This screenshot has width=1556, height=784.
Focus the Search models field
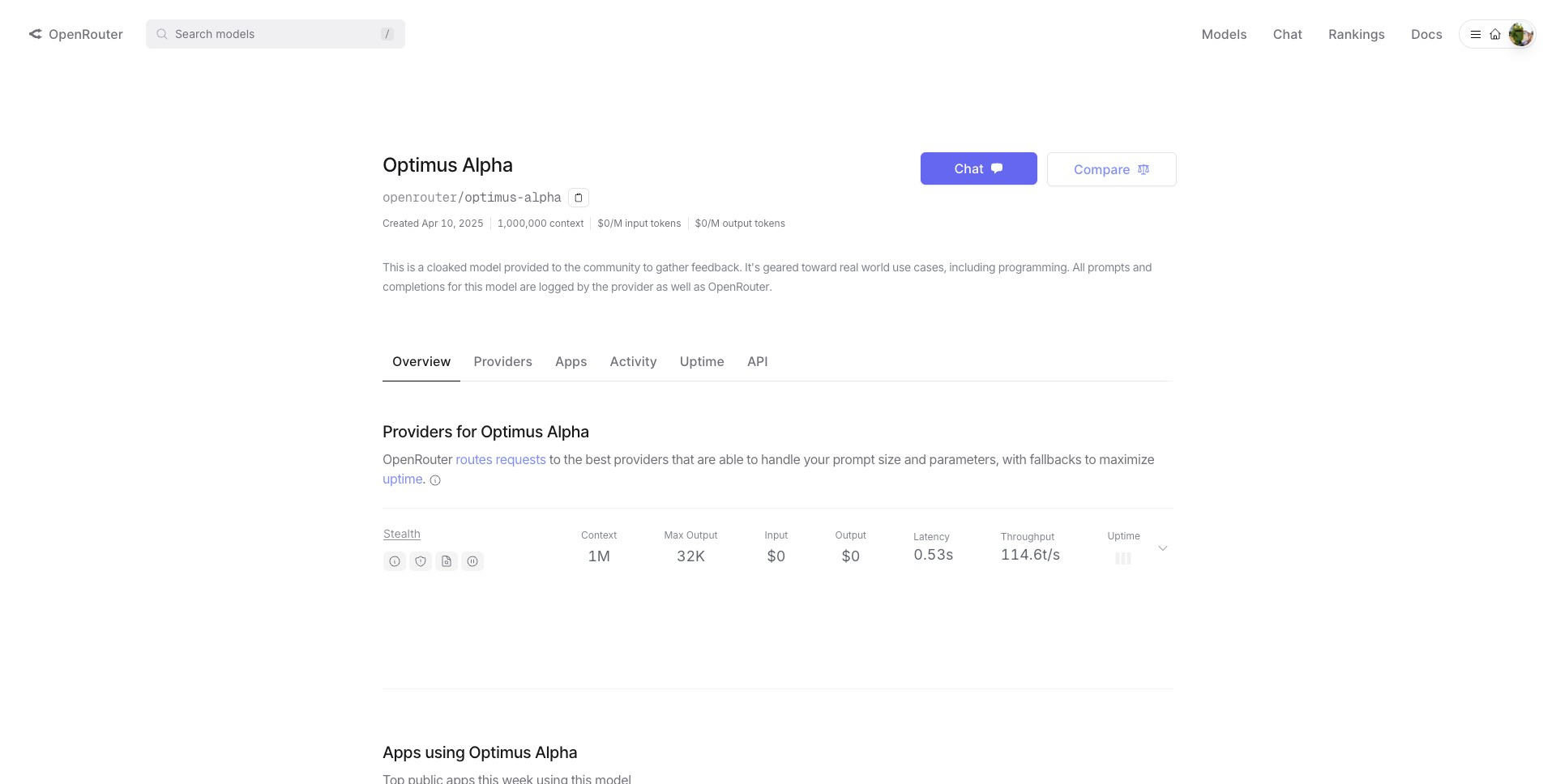tap(276, 34)
